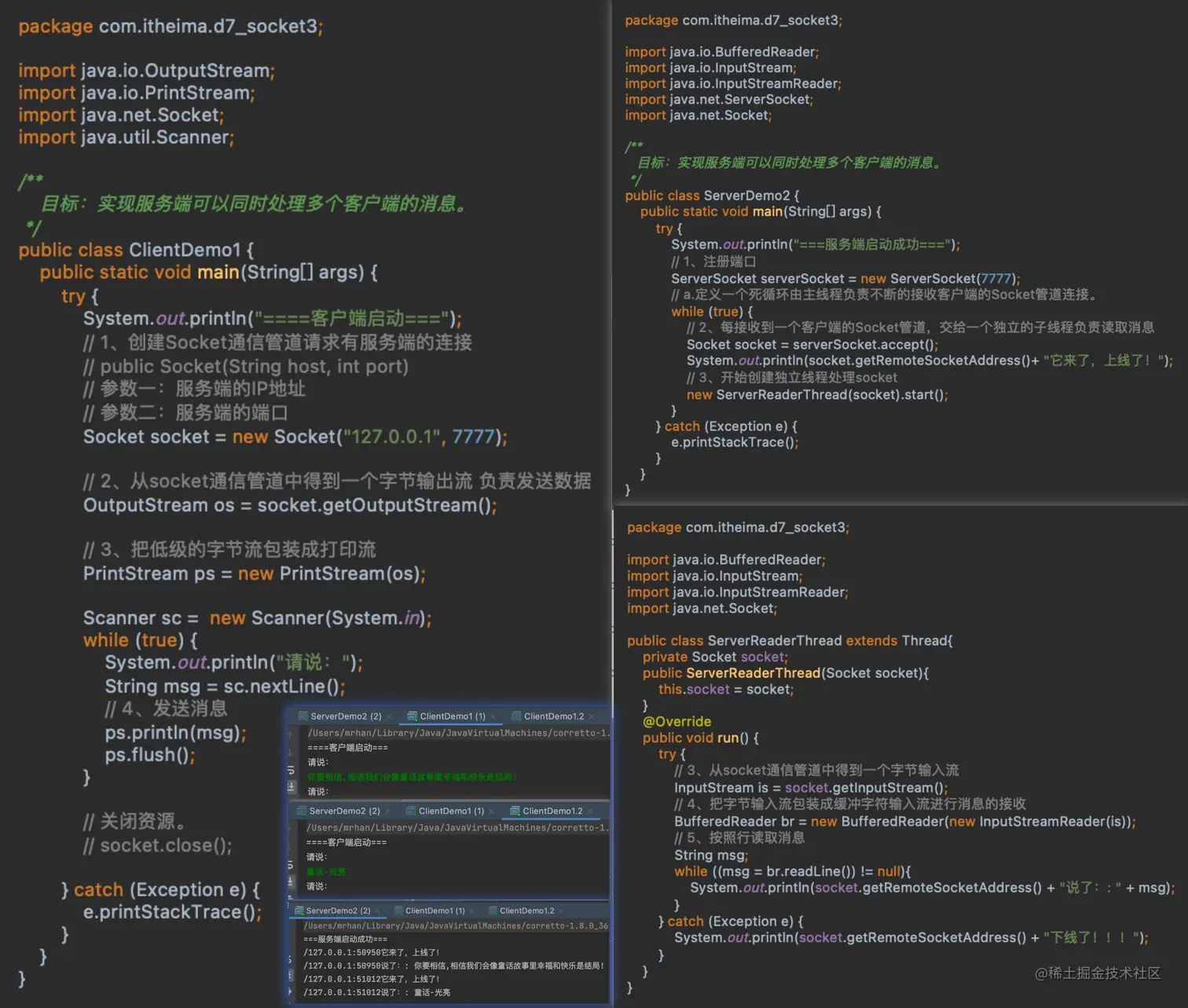Viewport: 1188px width, 1008px height.
Task: Switch to ClientDemo1.2 tab in bottom console
Action: [526, 911]
